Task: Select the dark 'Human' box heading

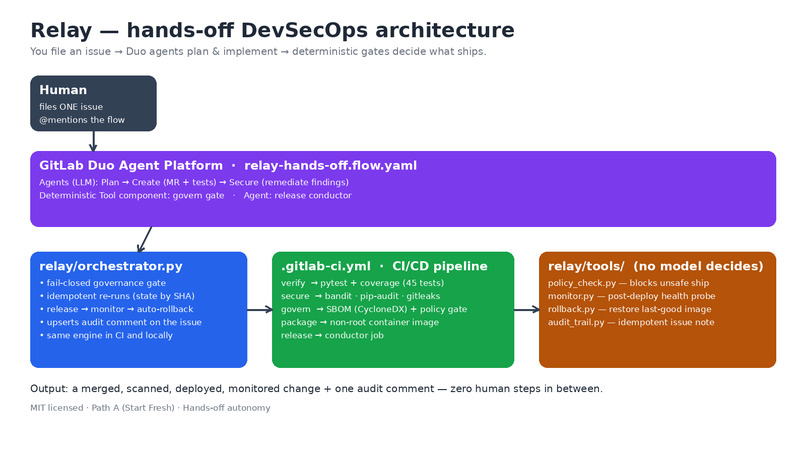Action: [63, 90]
